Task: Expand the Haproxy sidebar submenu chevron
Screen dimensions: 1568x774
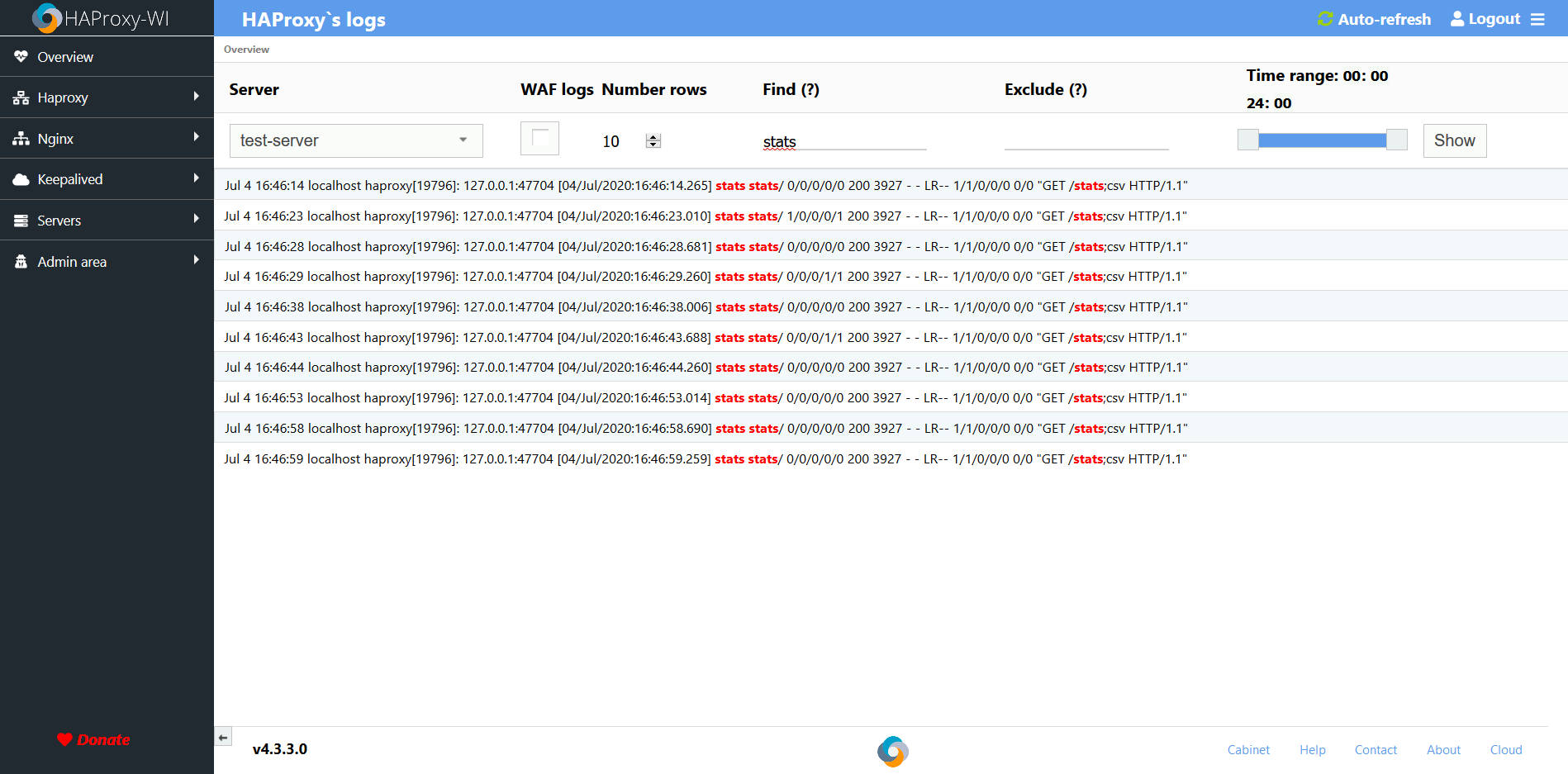Action: point(196,97)
